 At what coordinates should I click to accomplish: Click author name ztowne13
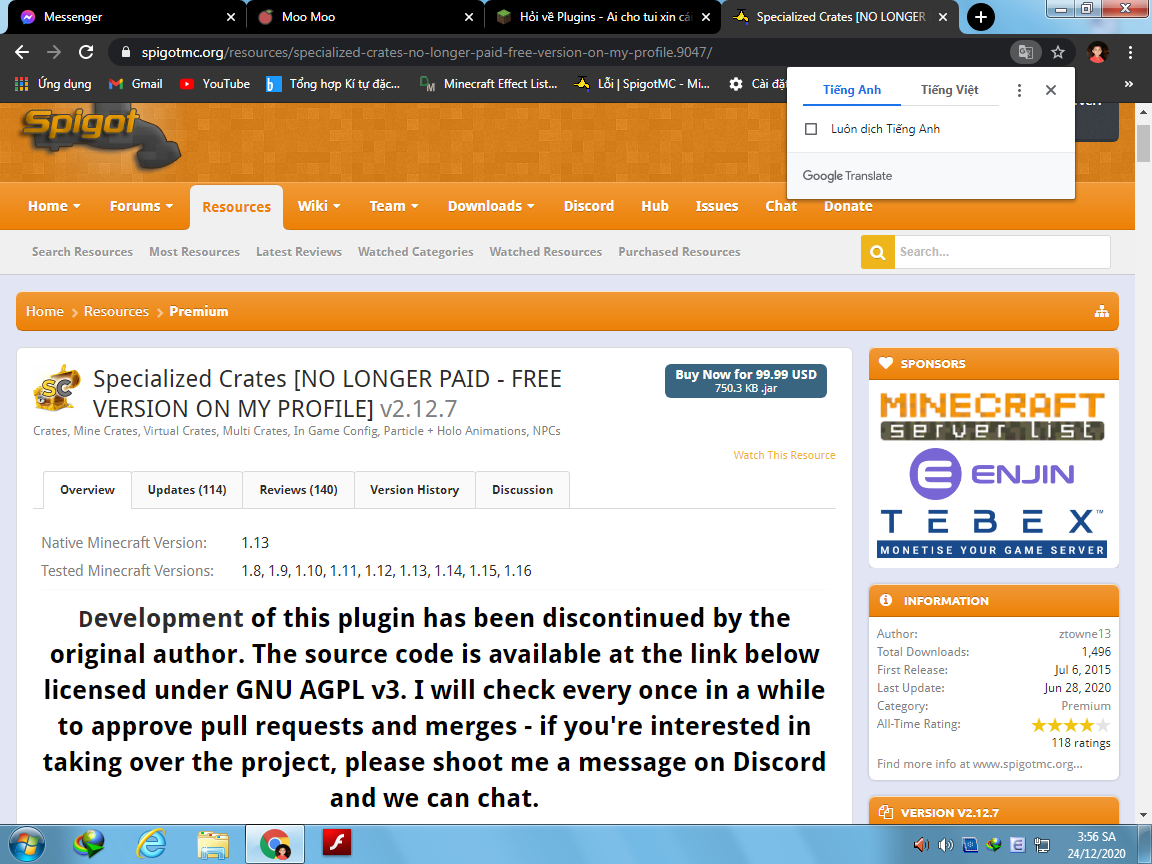pos(1084,634)
